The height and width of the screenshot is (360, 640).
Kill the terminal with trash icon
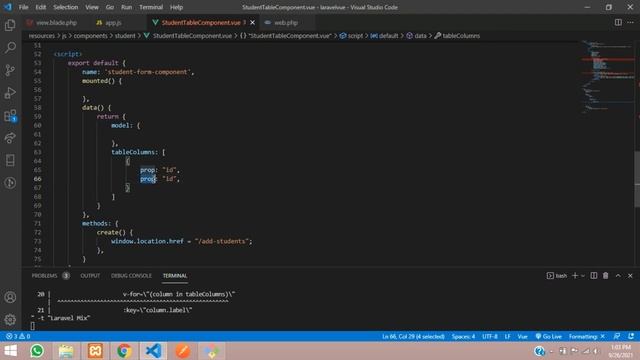(x=606, y=276)
